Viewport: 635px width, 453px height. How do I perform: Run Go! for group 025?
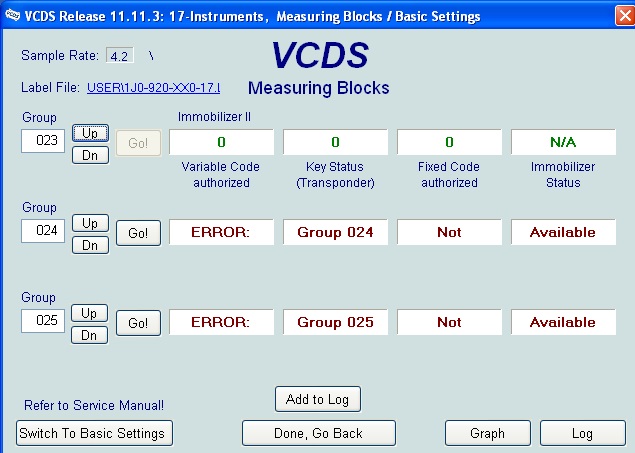tap(139, 323)
